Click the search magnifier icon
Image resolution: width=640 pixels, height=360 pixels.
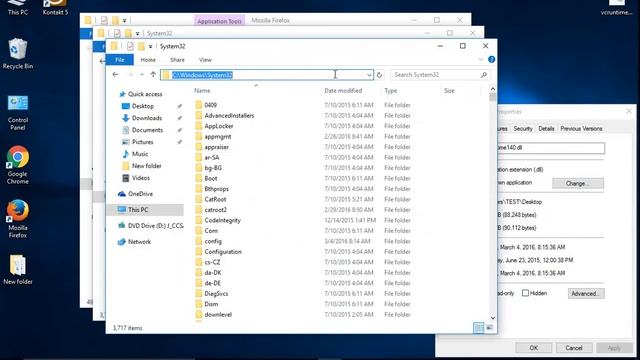pyautogui.click(x=484, y=75)
